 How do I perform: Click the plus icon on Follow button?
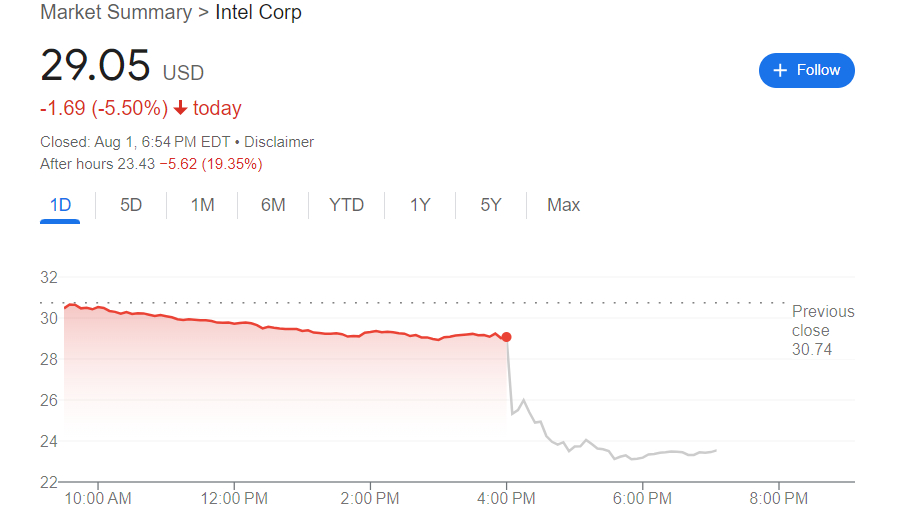(x=781, y=70)
